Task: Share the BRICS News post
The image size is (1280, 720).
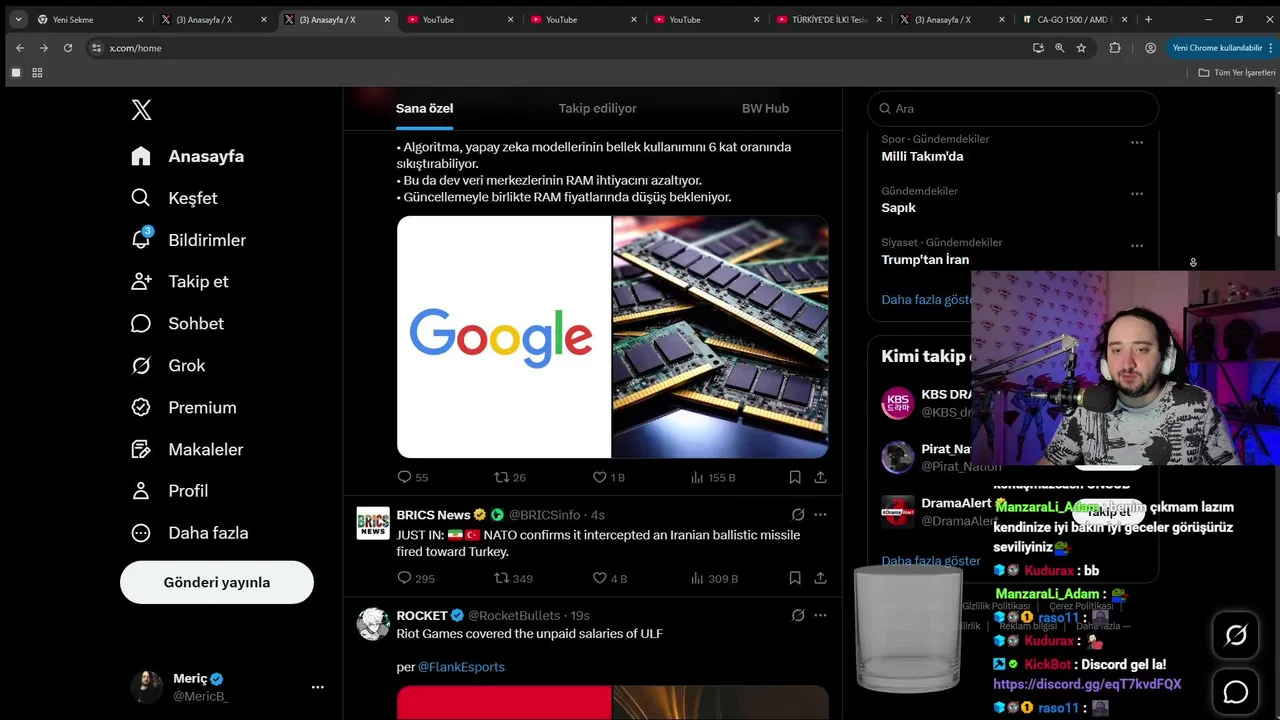Action: 820,578
